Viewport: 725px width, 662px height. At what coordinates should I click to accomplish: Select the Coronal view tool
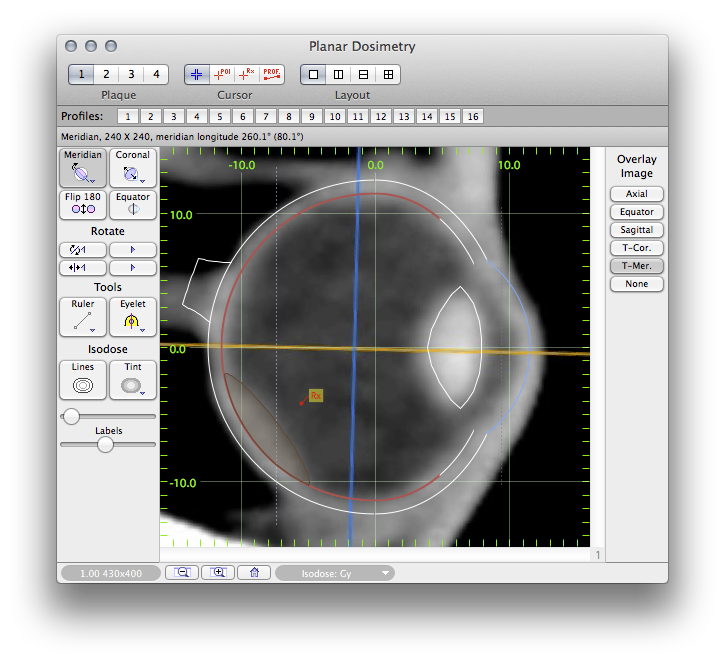pyautogui.click(x=132, y=168)
